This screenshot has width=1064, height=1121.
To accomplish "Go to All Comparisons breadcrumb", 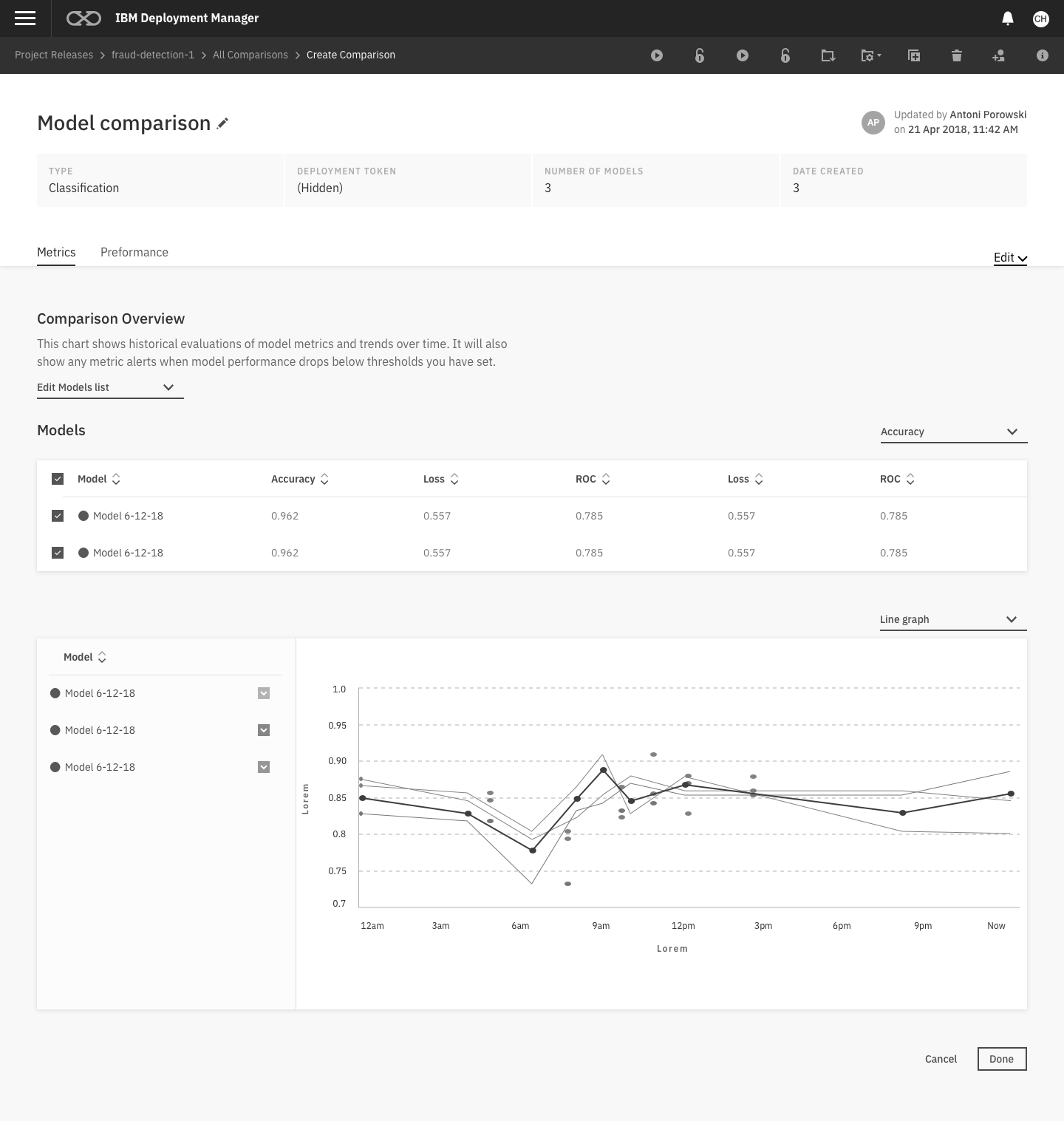I will (x=250, y=55).
